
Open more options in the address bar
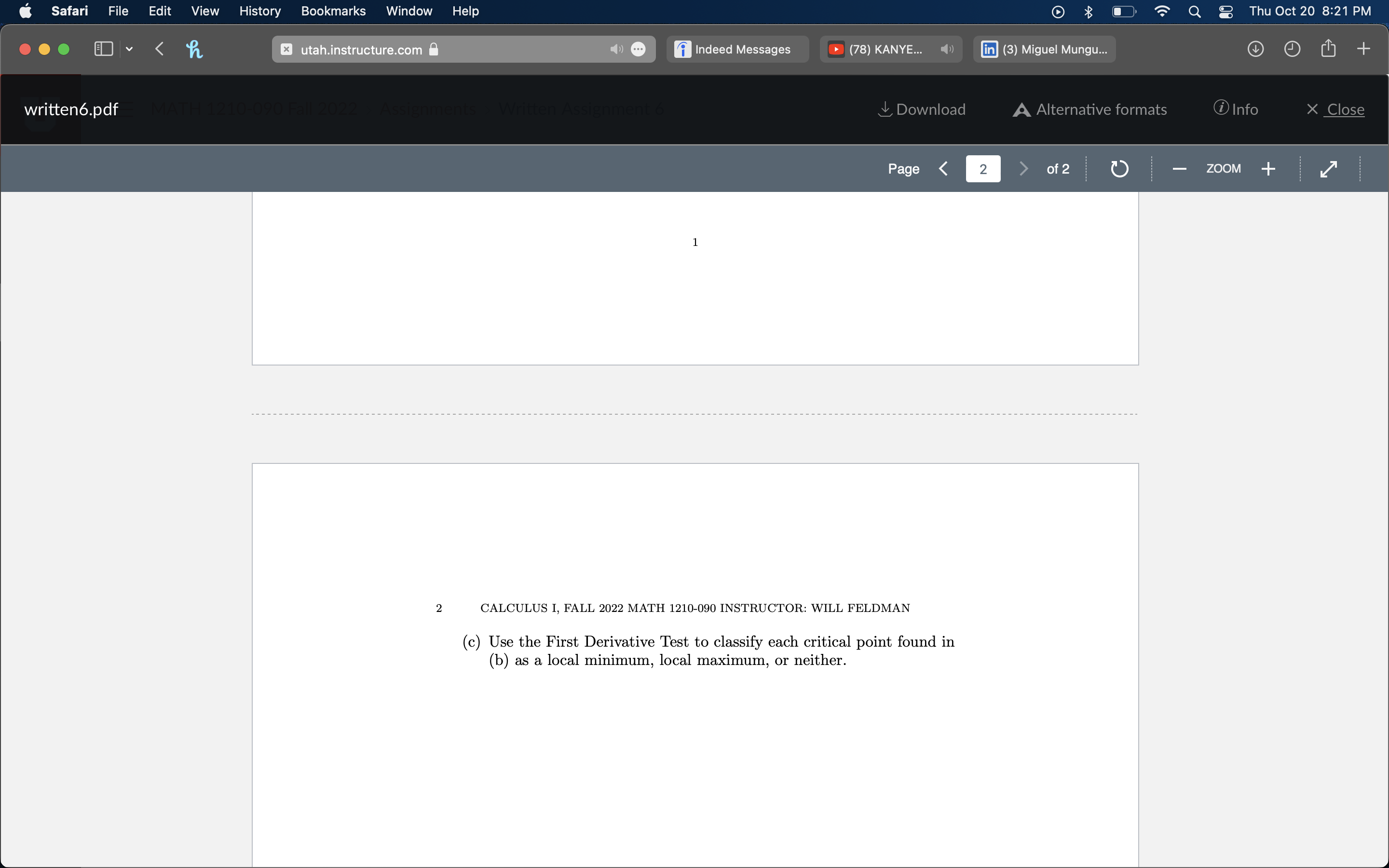pos(639,49)
